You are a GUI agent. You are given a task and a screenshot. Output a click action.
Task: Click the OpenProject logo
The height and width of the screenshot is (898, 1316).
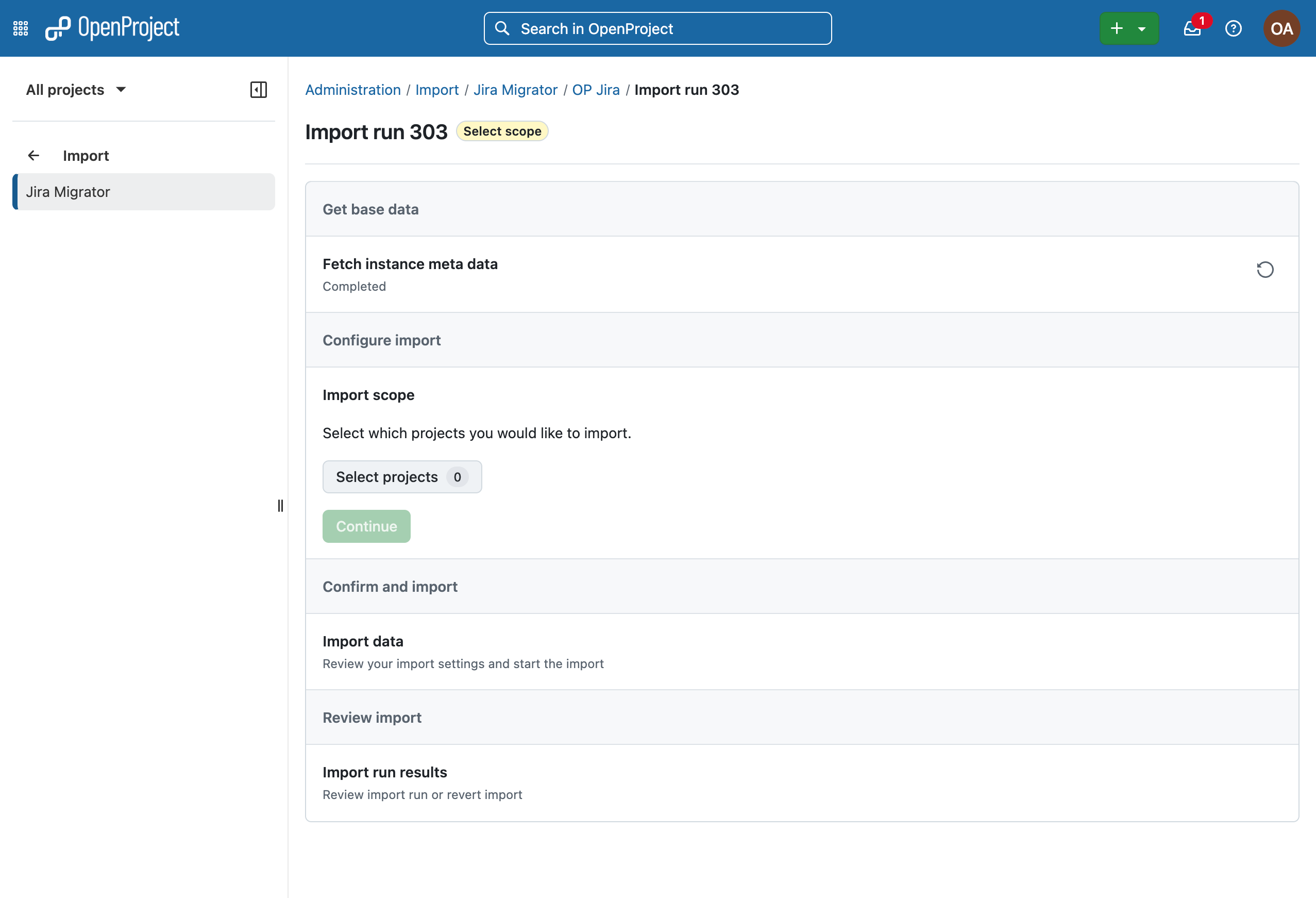(112, 28)
